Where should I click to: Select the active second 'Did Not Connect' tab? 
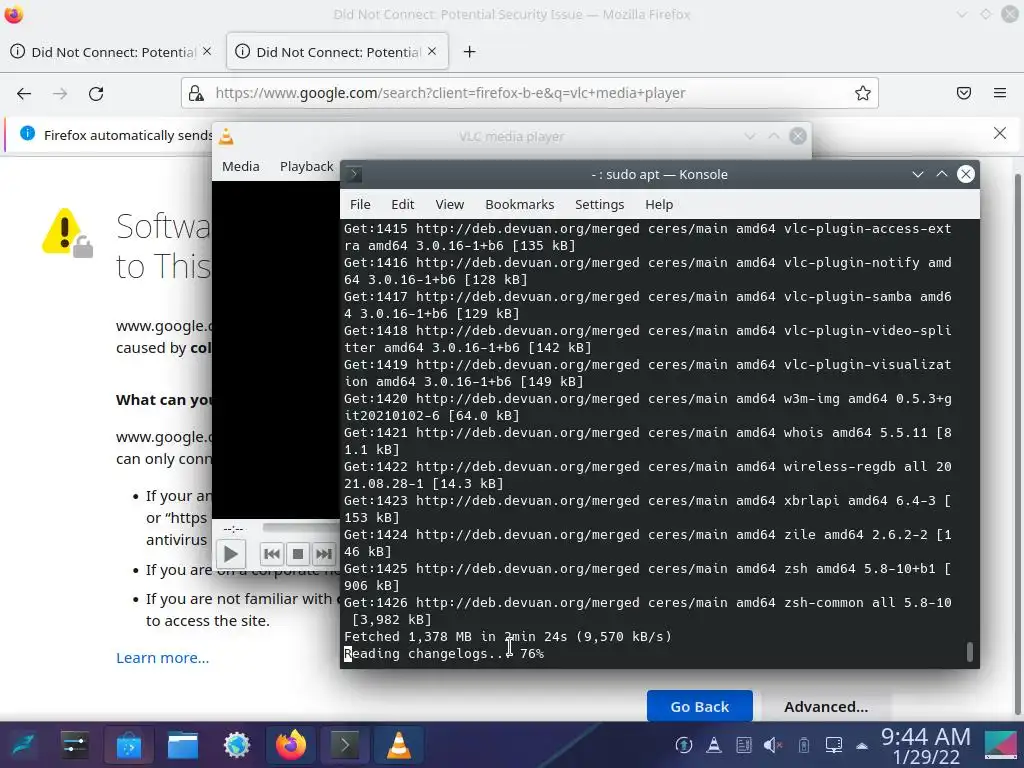click(337, 52)
